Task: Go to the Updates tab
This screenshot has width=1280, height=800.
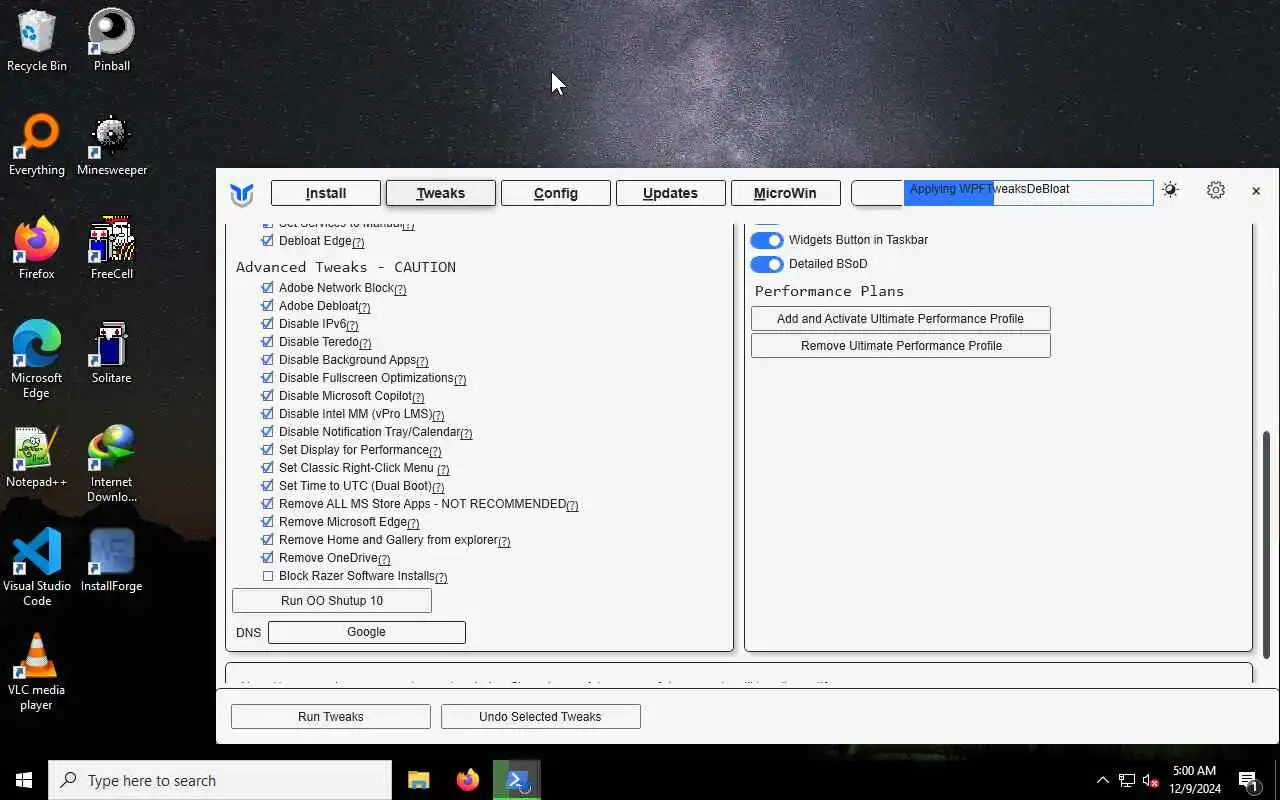Action: (671, 193)
